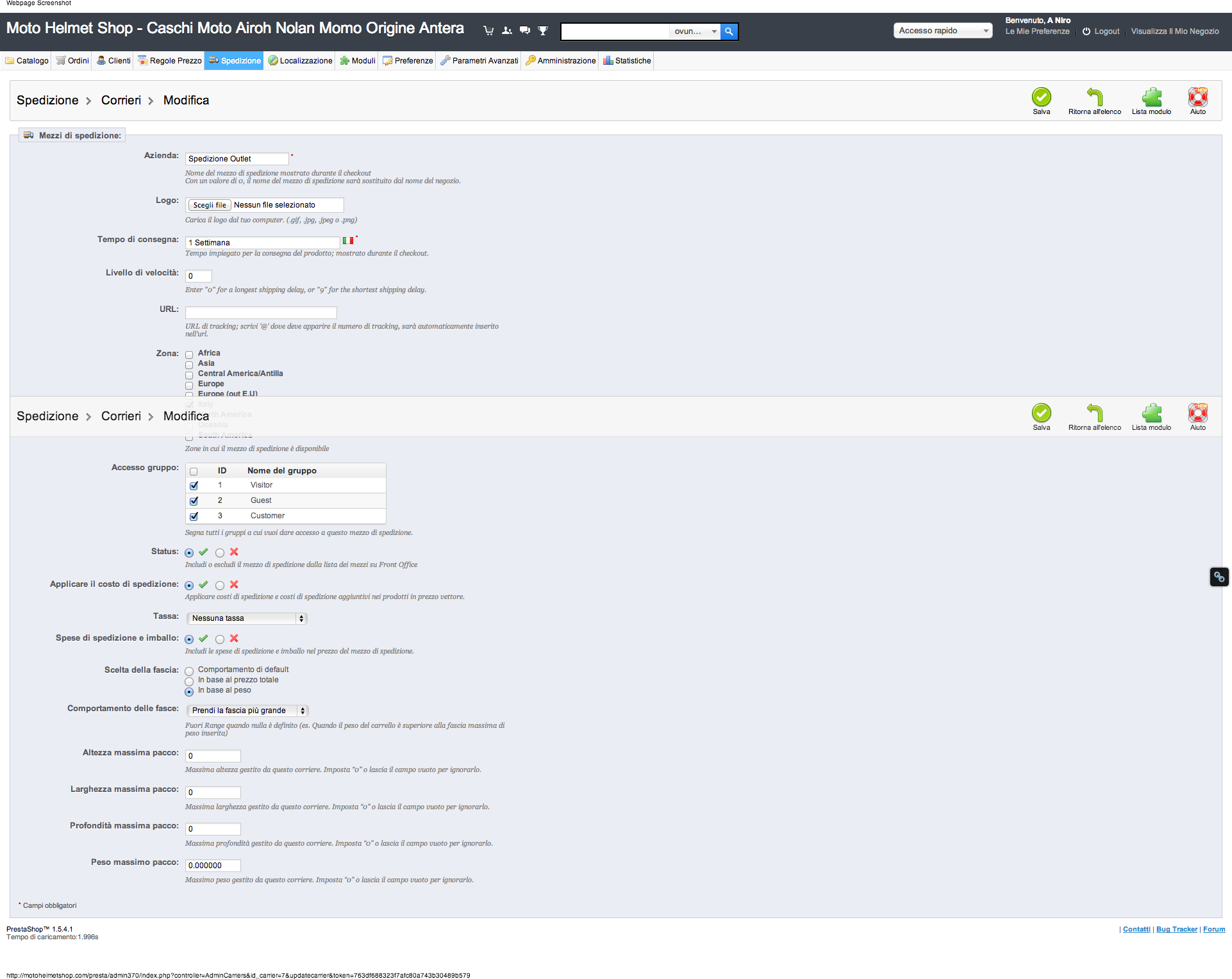
Task: Expand the Accesso rapido dropdown
Action: pyautogui.click(x=942, y=31)
